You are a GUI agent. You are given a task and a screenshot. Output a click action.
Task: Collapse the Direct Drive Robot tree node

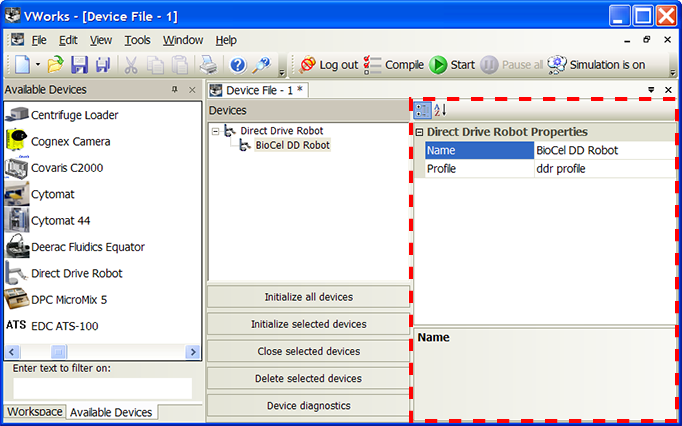click(216, 131)
